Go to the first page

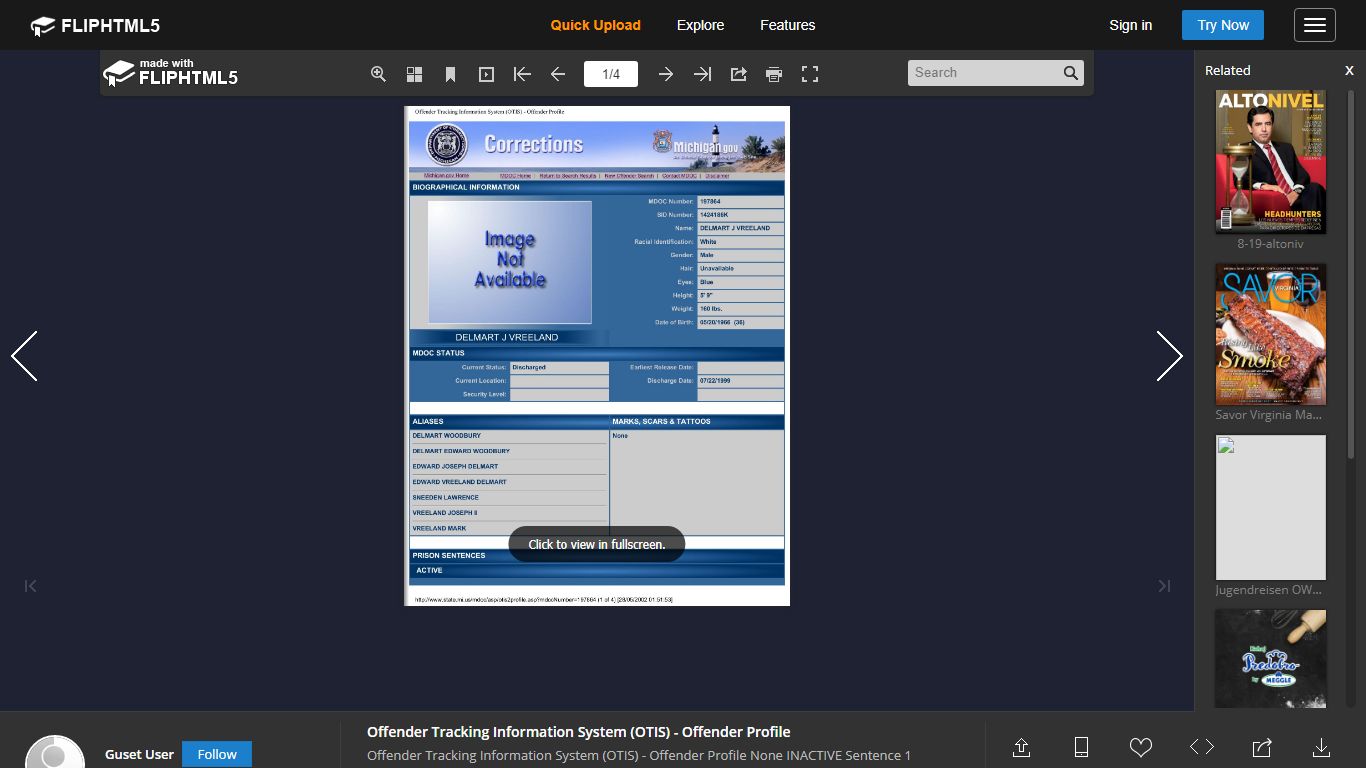pos(522,74)
